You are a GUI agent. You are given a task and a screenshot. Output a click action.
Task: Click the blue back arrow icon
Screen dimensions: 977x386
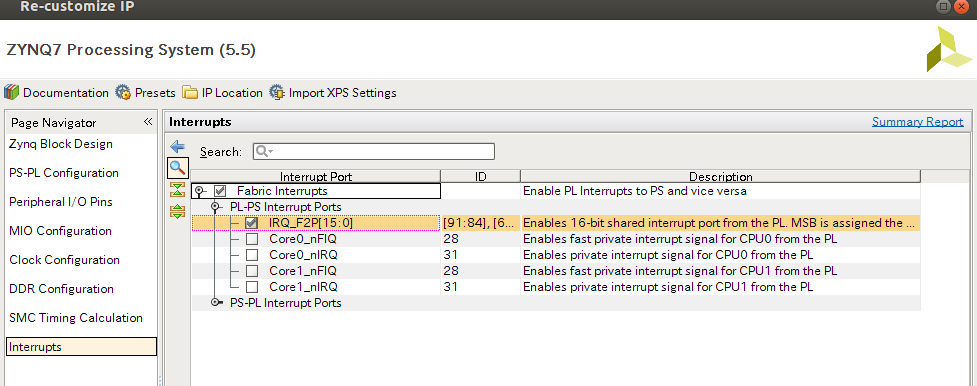(x=178, y=147)
